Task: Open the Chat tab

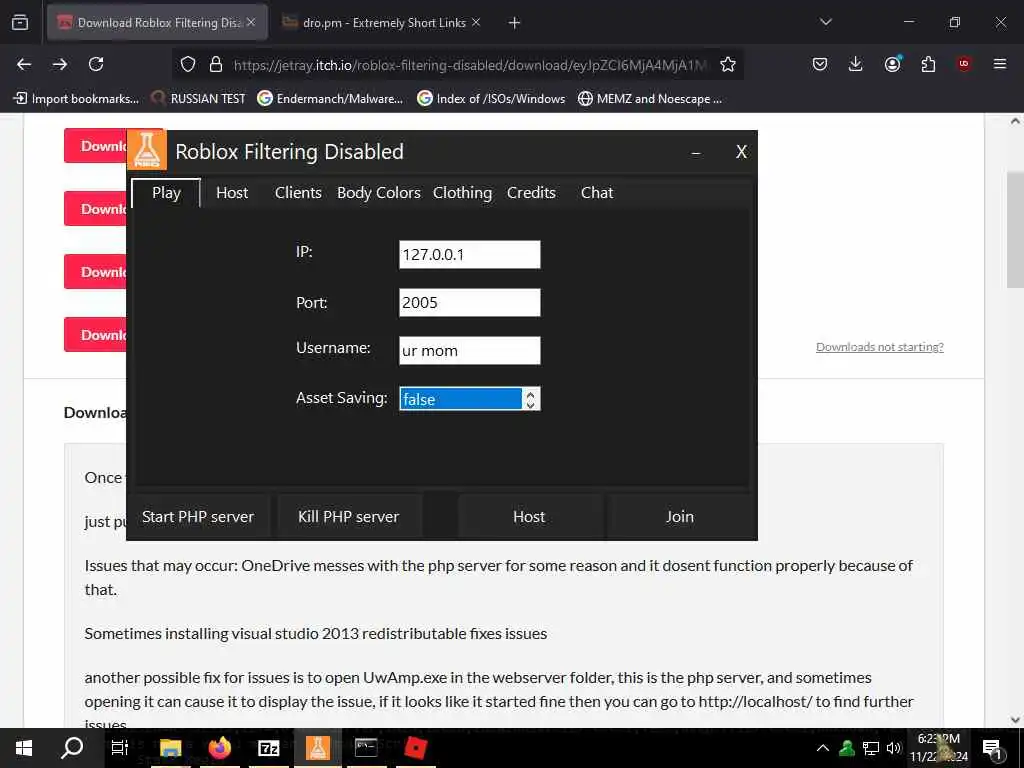Action: (x=597, y=193)
